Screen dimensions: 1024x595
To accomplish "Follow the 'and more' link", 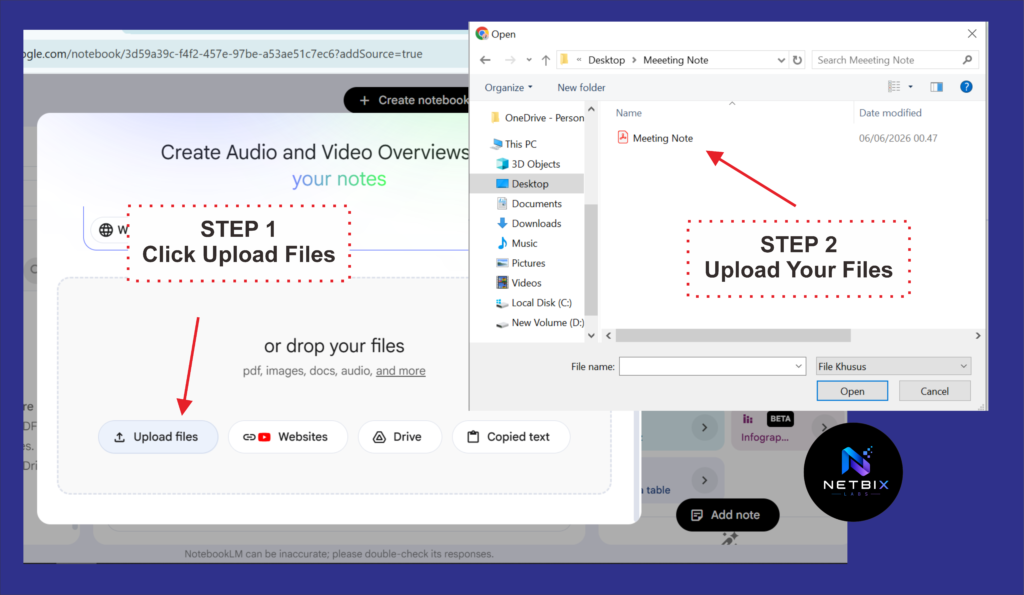I will [400, 371].
